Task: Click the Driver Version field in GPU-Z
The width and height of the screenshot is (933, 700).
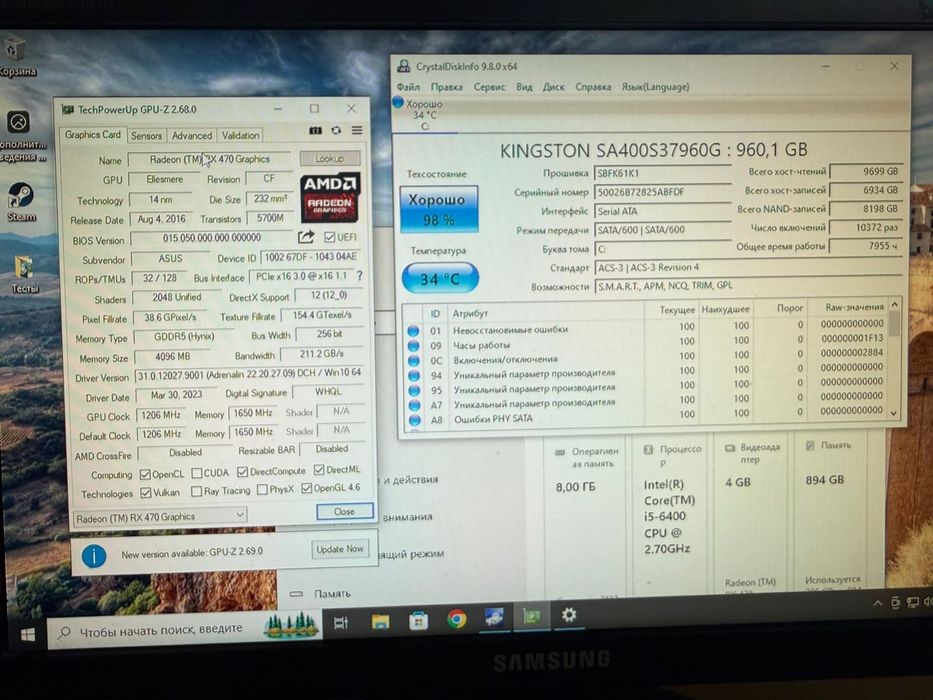Action: [249, 374]
